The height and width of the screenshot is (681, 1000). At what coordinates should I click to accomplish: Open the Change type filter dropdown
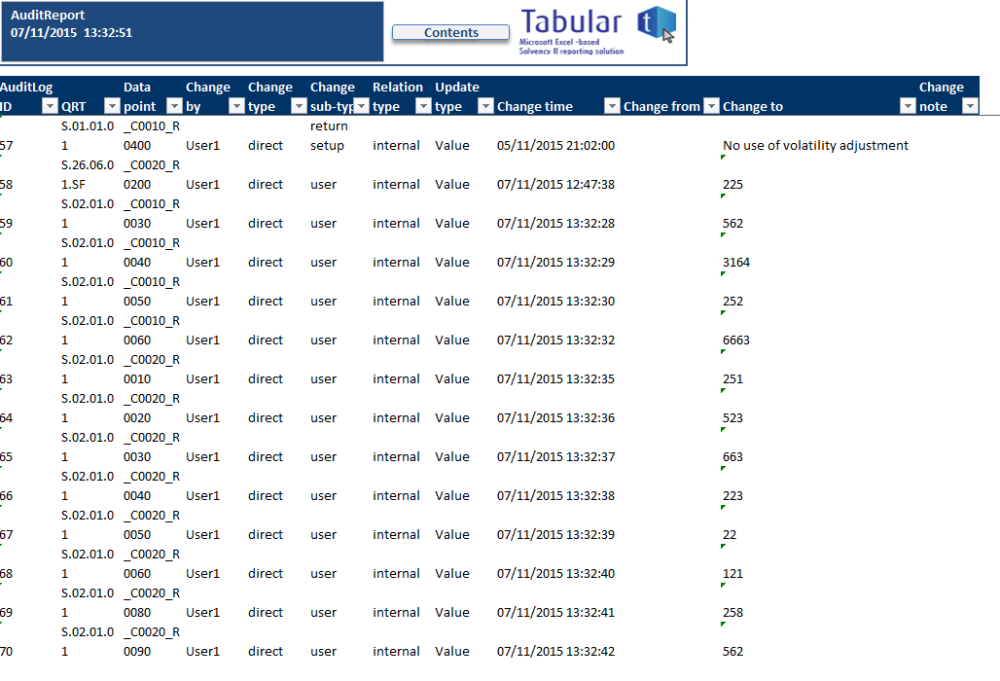tap(298, 107)
